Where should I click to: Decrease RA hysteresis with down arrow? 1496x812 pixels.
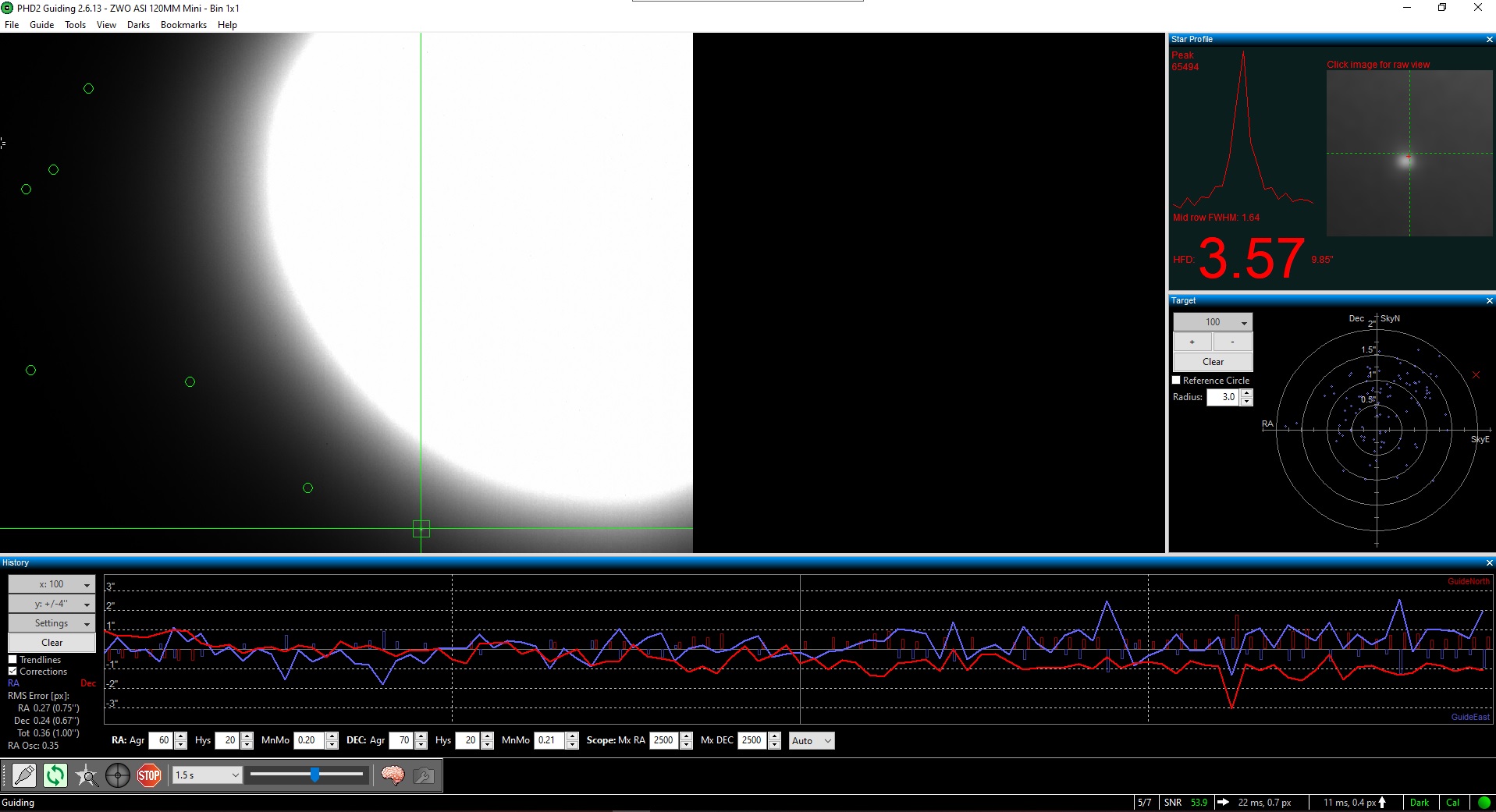247,745
